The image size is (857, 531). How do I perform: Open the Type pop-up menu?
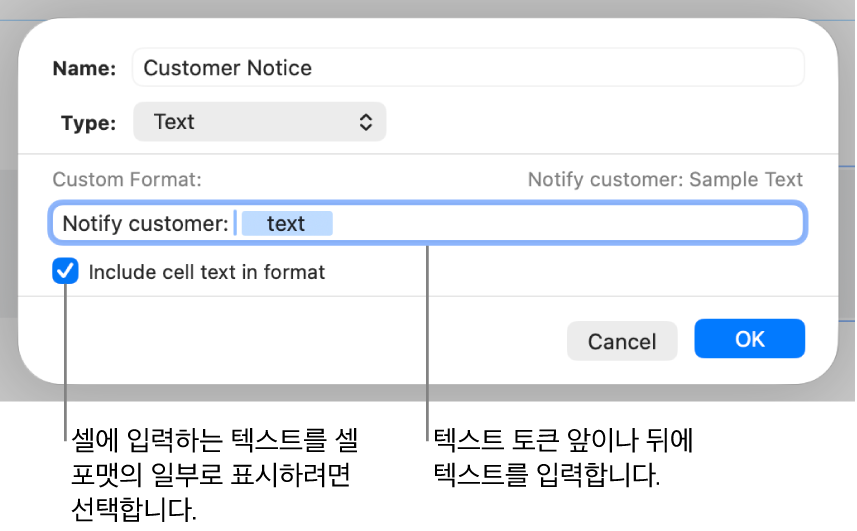click(x=259, y=122)
